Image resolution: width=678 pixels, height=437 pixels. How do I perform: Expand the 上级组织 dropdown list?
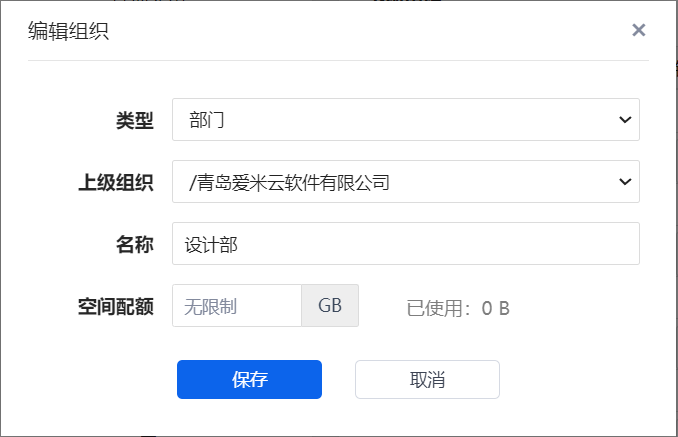[406, 182]
